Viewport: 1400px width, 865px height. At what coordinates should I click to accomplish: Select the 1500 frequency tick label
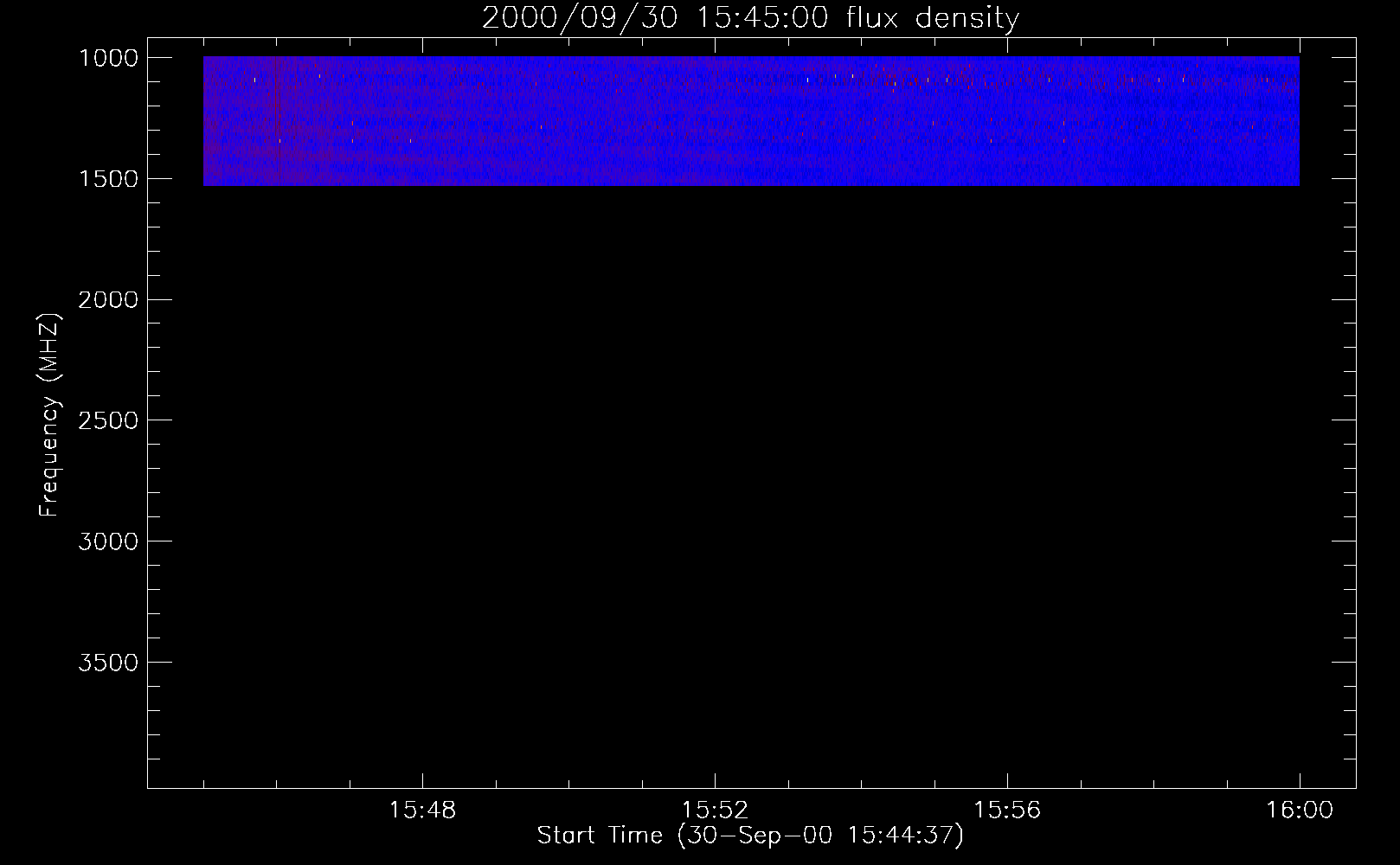coord(108,179)
